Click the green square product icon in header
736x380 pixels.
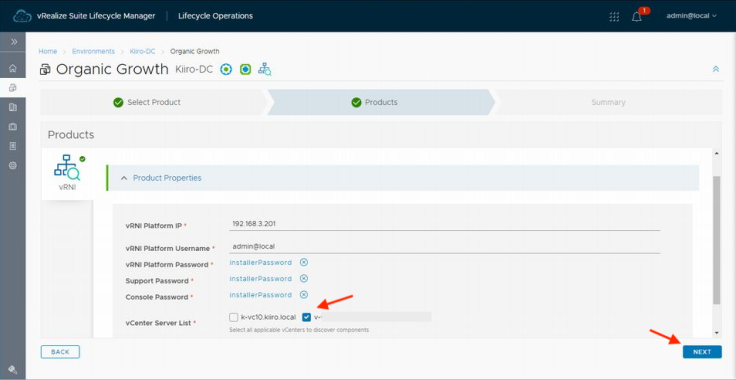pyautogui.click(x=245, y=69)
